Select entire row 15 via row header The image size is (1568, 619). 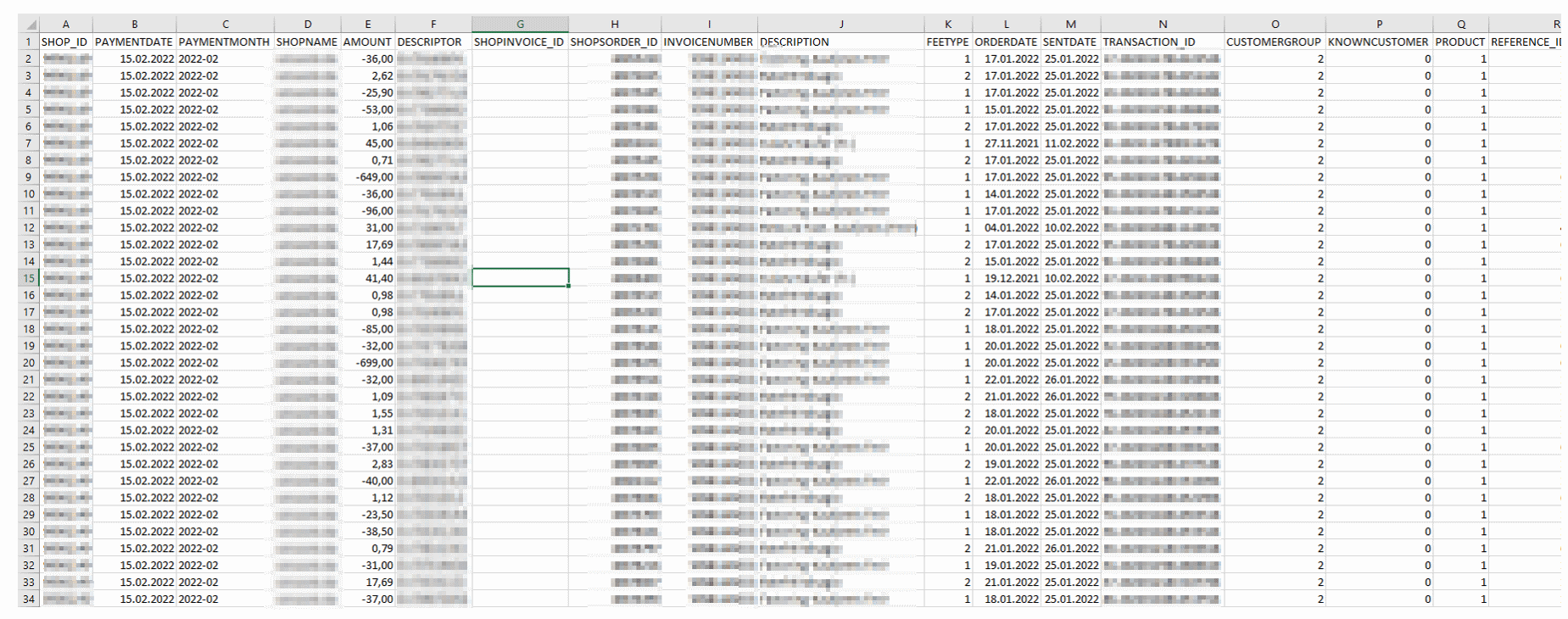[29, 278]
